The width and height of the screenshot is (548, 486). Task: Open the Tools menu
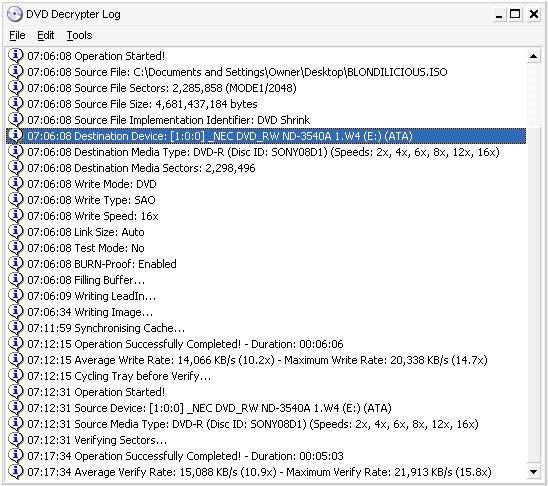click(x=79, y=35)
